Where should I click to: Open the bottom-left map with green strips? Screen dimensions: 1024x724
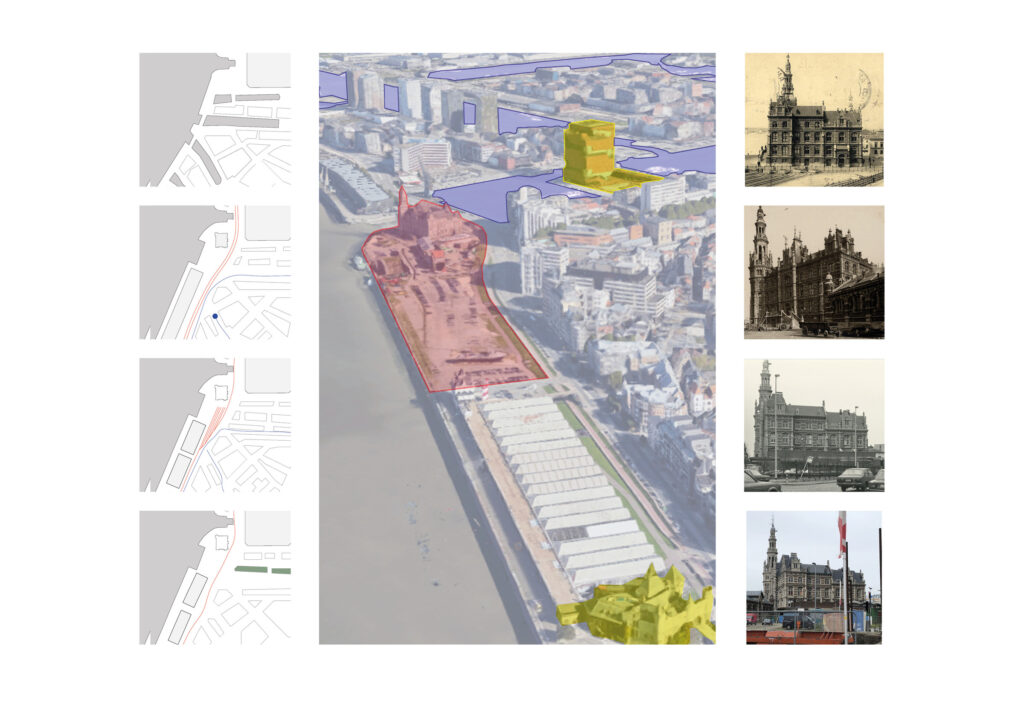coord(215,578)
